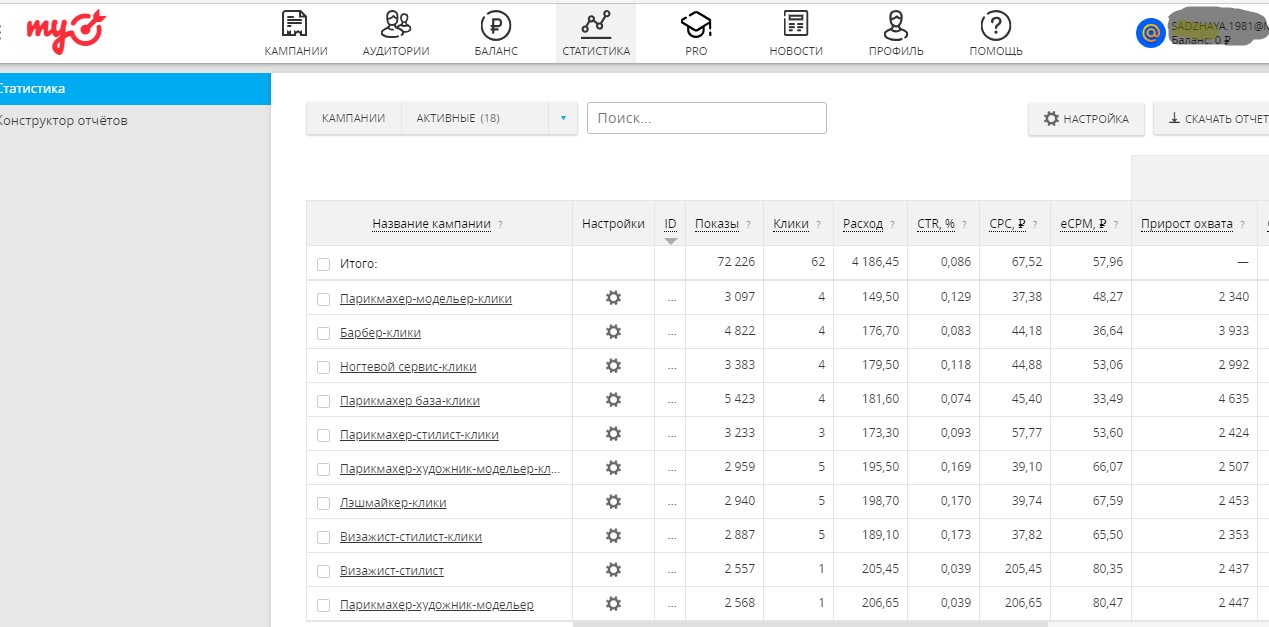Image resolution: width=1269 pixels, height=627 pixels.
Task: Expand the Активные (18) filter dropdown arrow
Action: [x=563, y=118]
